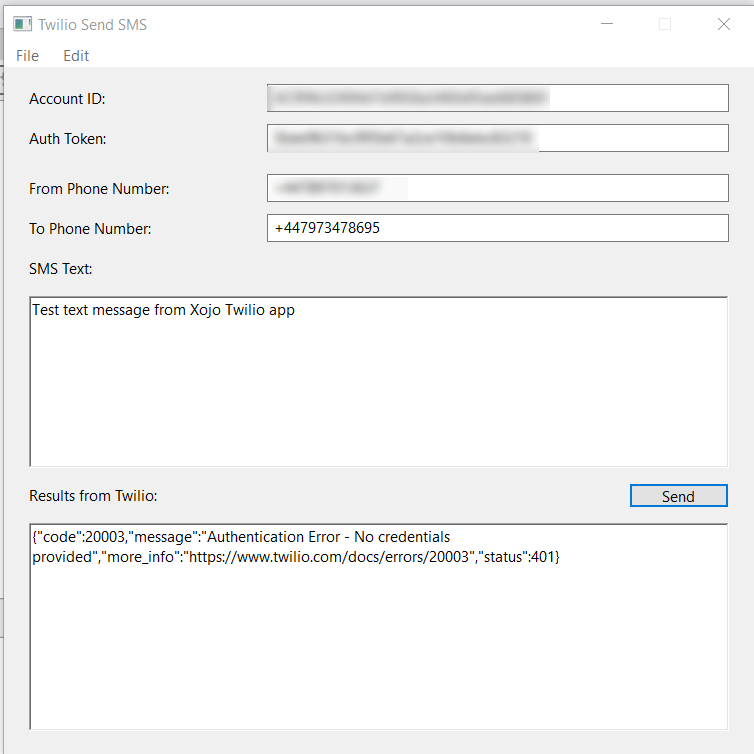Image resolution: width=754 pixels, height=754 pixels.
Task: Click the 'Account ID:' label
Action: [x=67, y=99]
